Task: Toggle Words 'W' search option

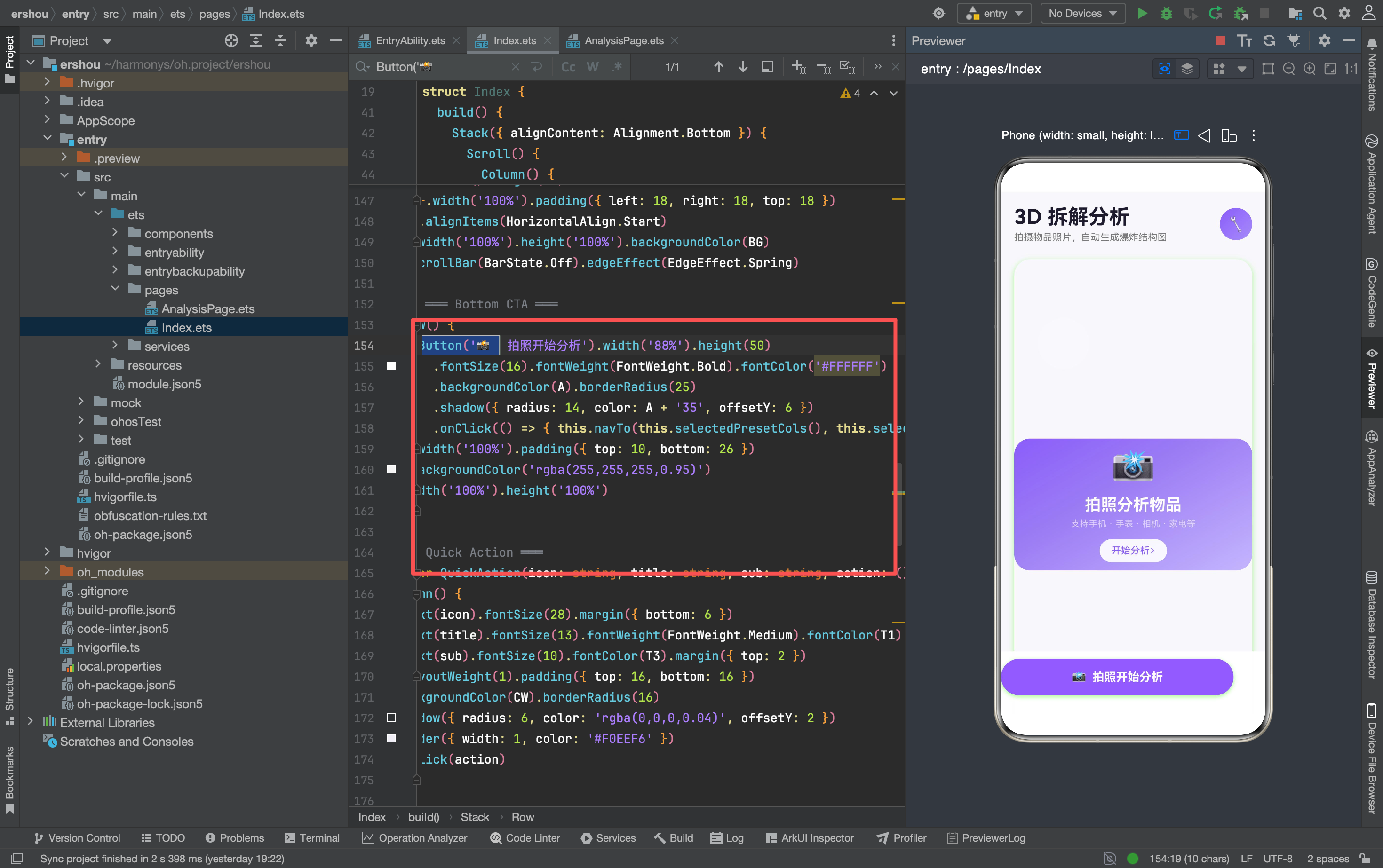Action: tap(592, 67)
